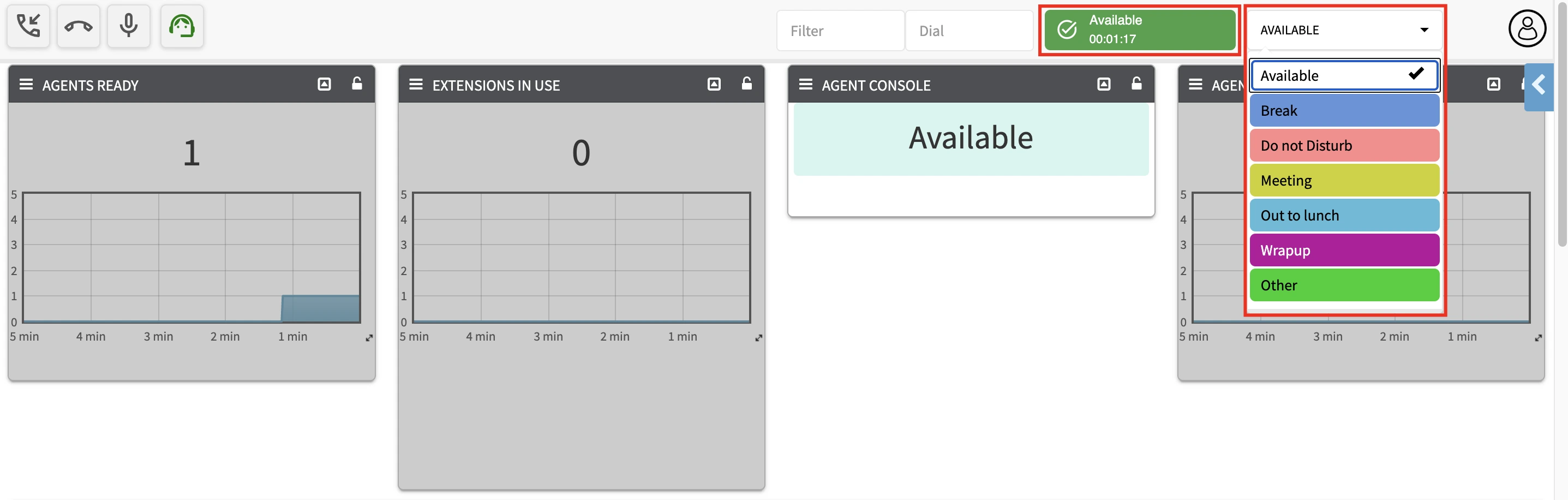Expand the Agents Ready chart view
The image size is (1568, 500).
pos(369,338)
